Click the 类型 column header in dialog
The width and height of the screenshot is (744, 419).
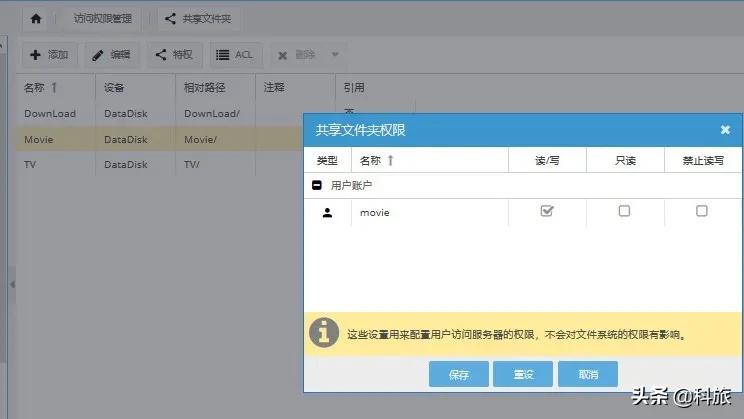click(327, 160)
